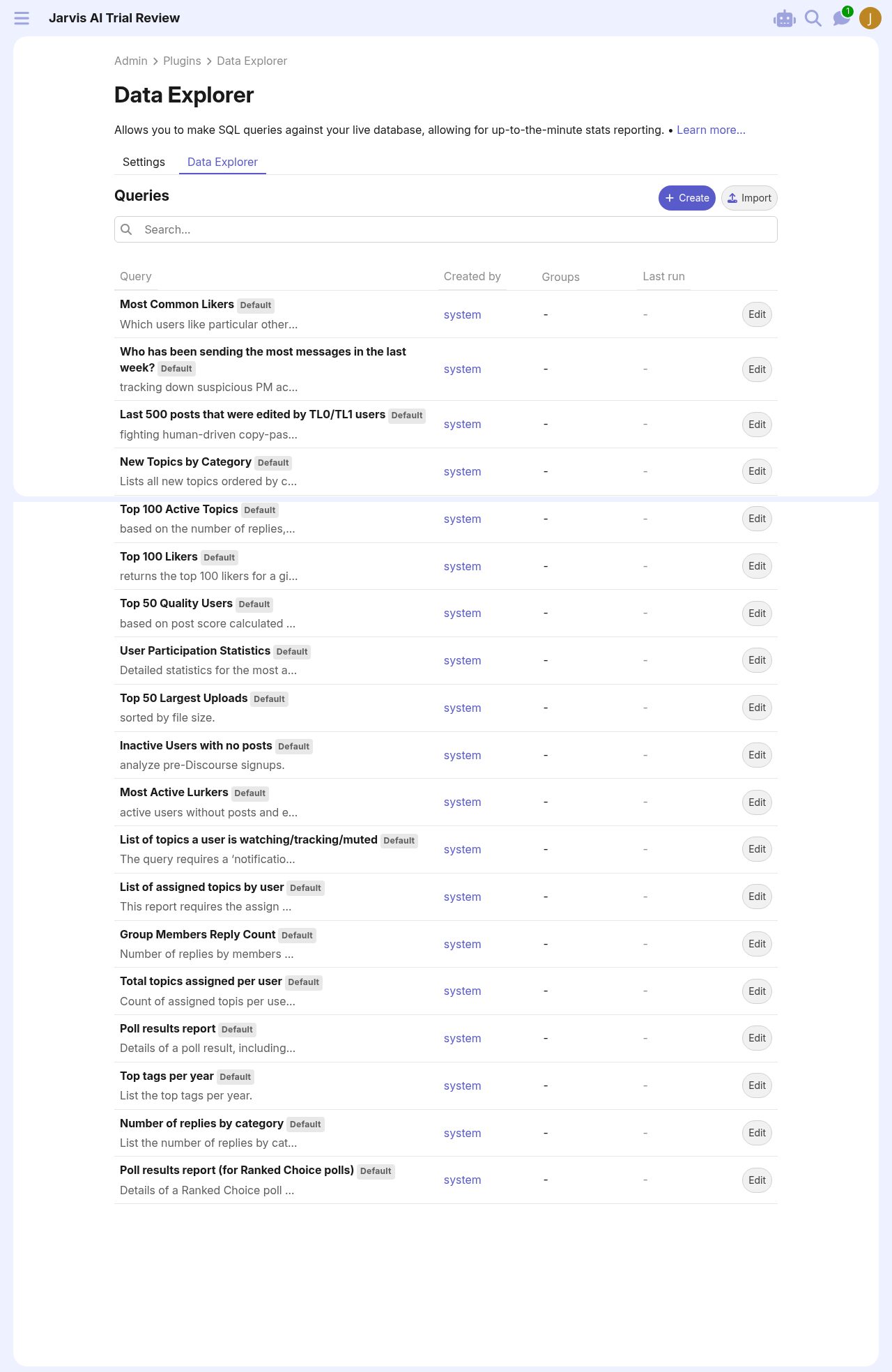Edit the Poll results report query
The width and height of the screenshot is (892, 1372).
pos(757,1038)
